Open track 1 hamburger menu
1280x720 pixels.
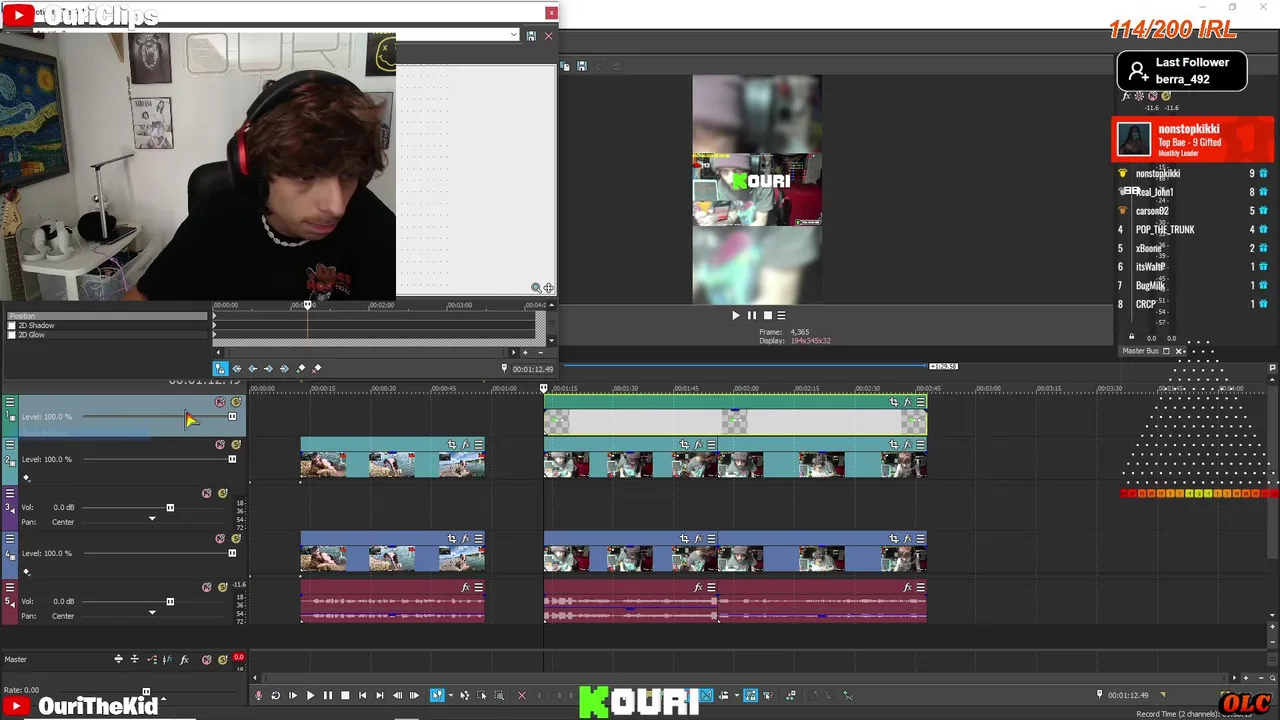[10, 402]
